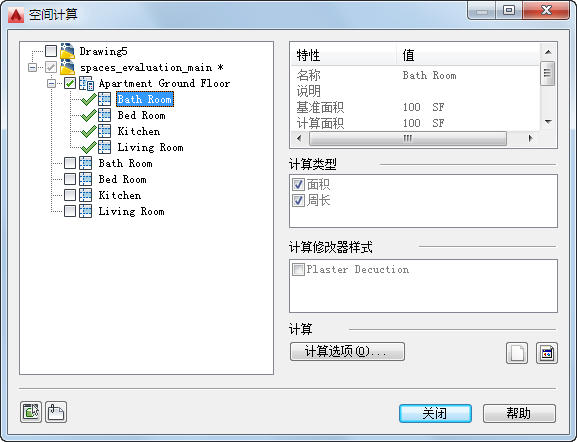
Task: Select Living Room under Apartment Ground Floor
Action: (x=150, y=147)
